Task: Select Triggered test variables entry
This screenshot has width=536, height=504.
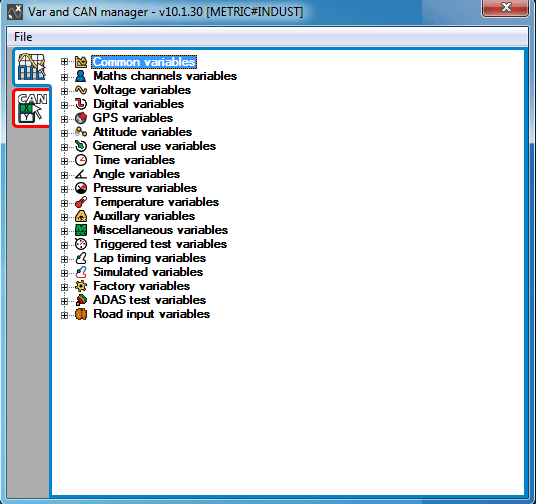Action: coord(160,244)
